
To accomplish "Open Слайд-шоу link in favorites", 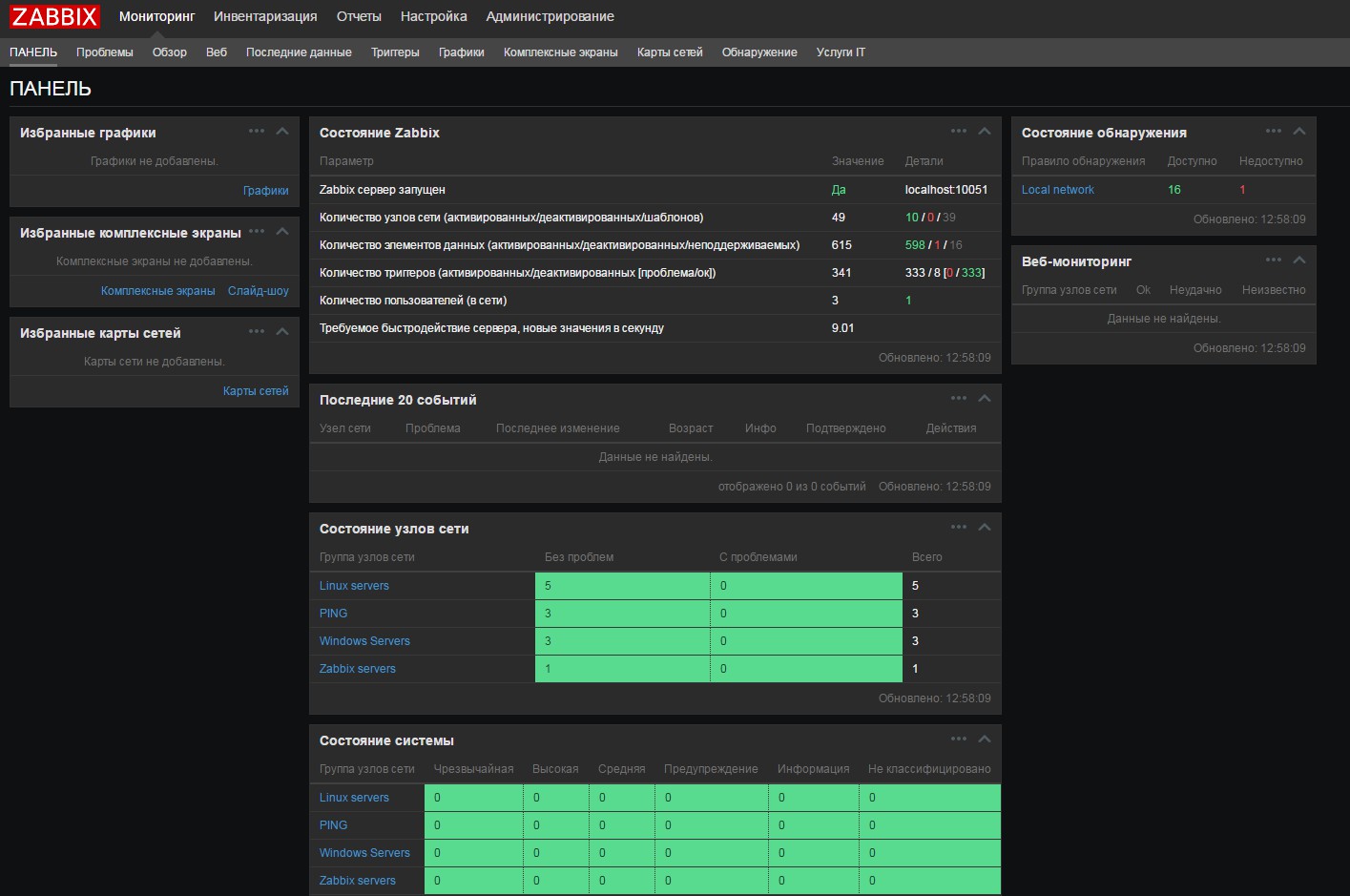I will pos(258,291).
